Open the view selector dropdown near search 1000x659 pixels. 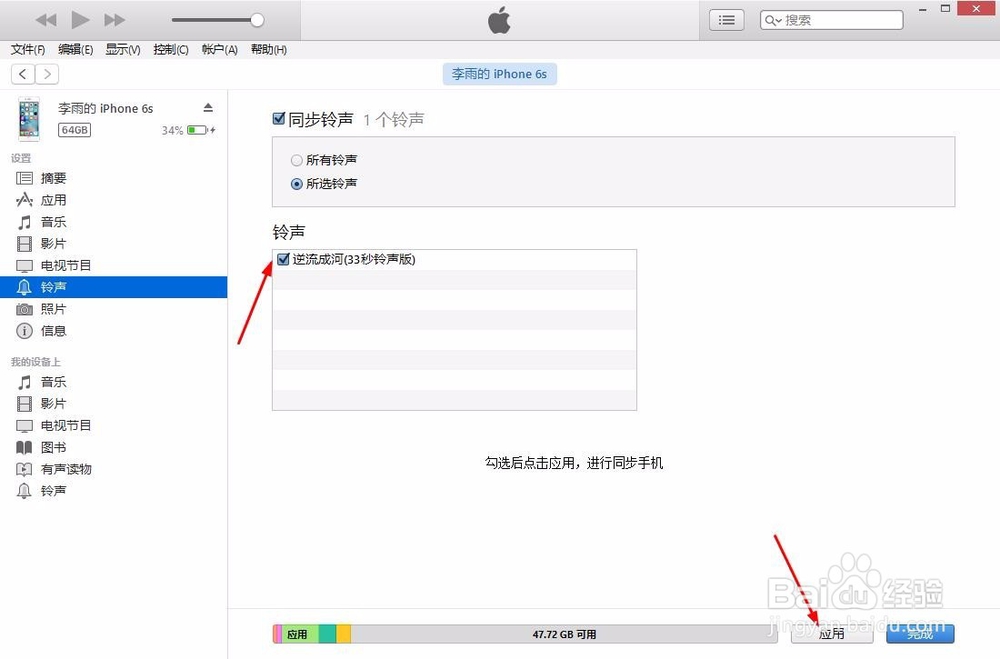(x=726, y=19)
